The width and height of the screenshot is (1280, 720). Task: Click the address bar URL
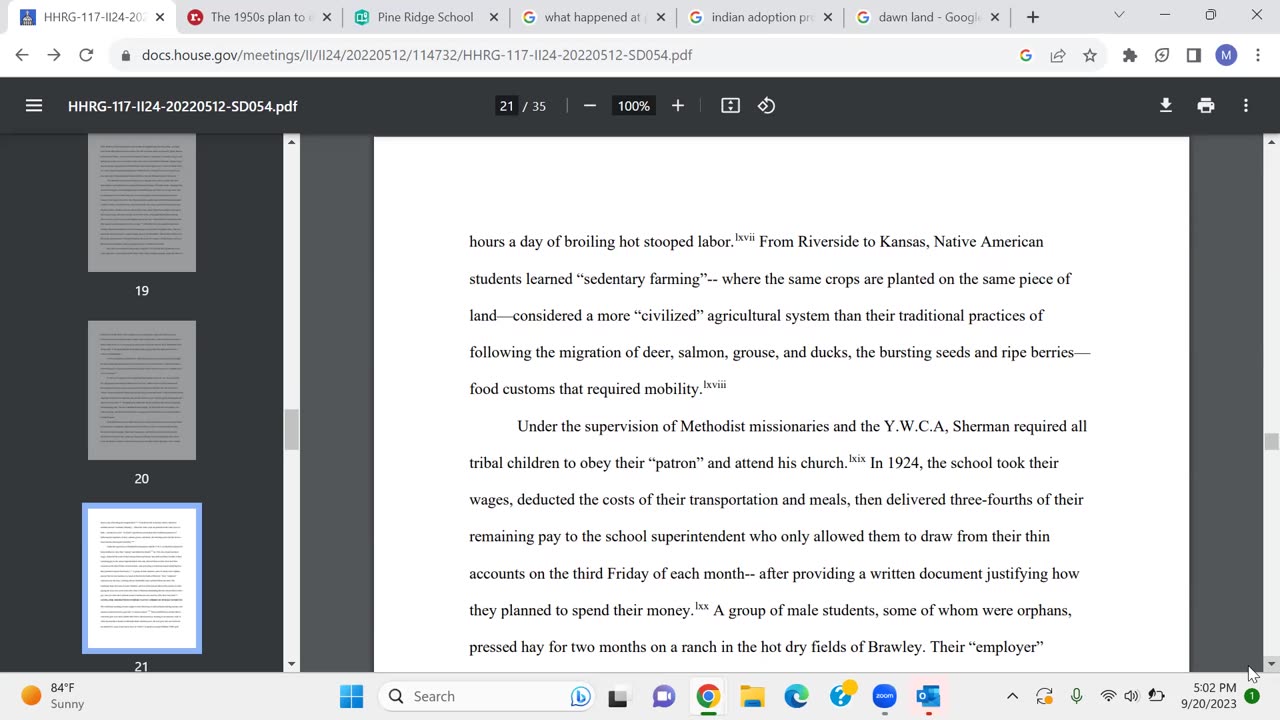click(417, 56)
